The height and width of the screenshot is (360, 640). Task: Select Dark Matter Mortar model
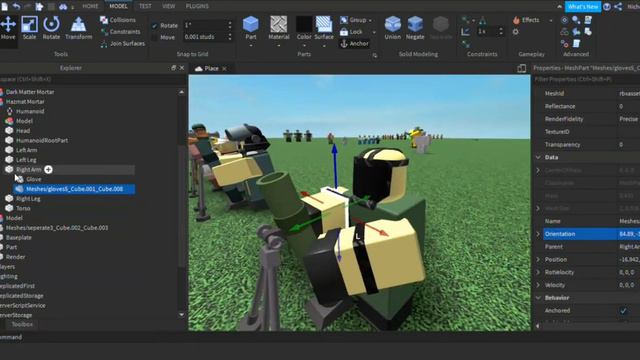[x=30, y=92]
